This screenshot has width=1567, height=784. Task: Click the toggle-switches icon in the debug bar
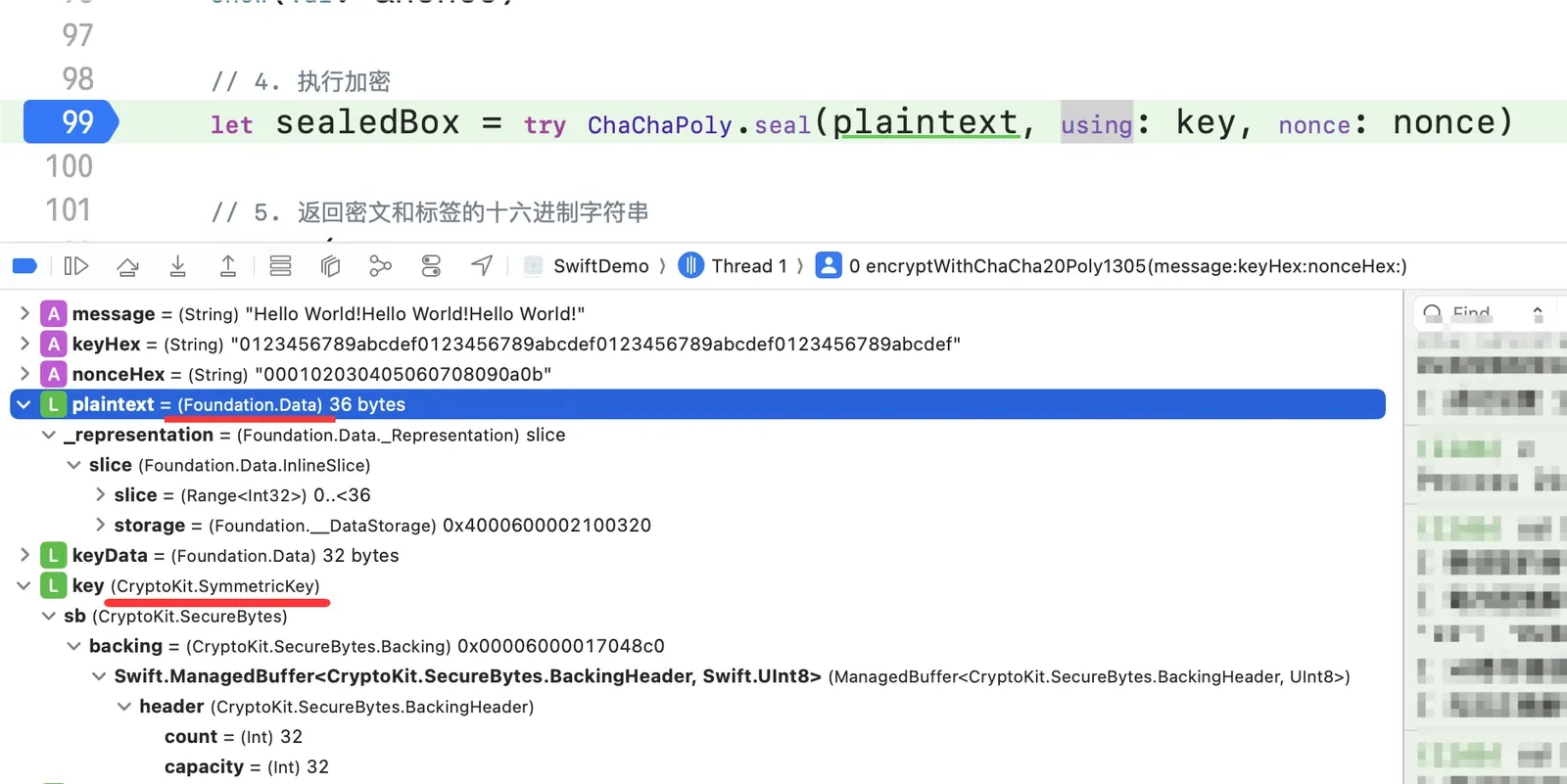[431, 266]
